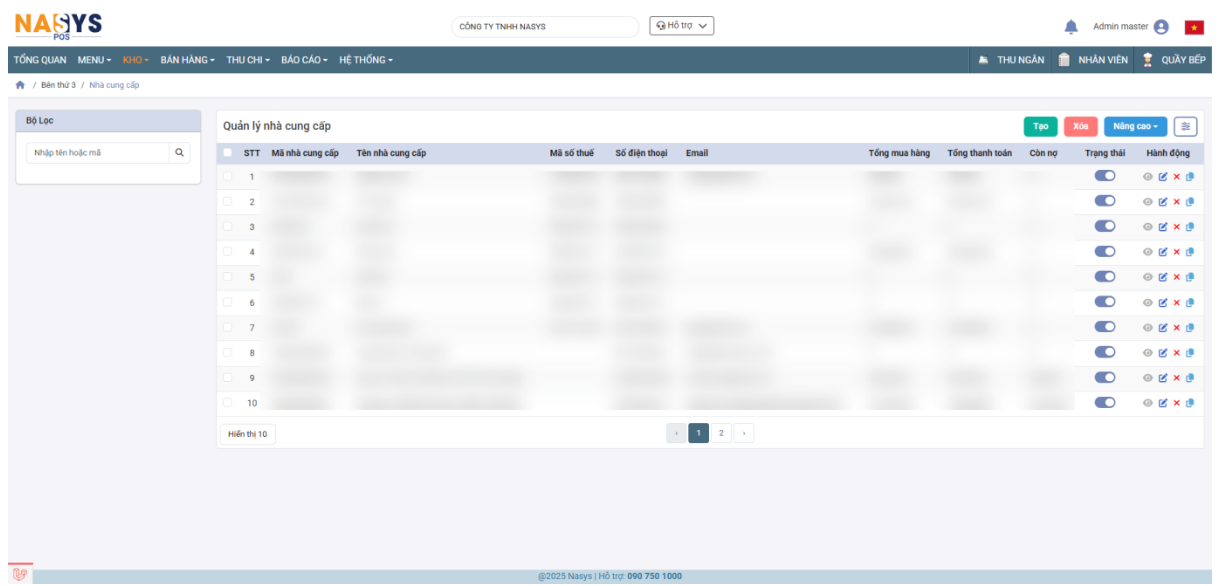This screenshot has height=586, width=1220.
Task: Click the red delete X in row 3
Action: coord(1176,227)
